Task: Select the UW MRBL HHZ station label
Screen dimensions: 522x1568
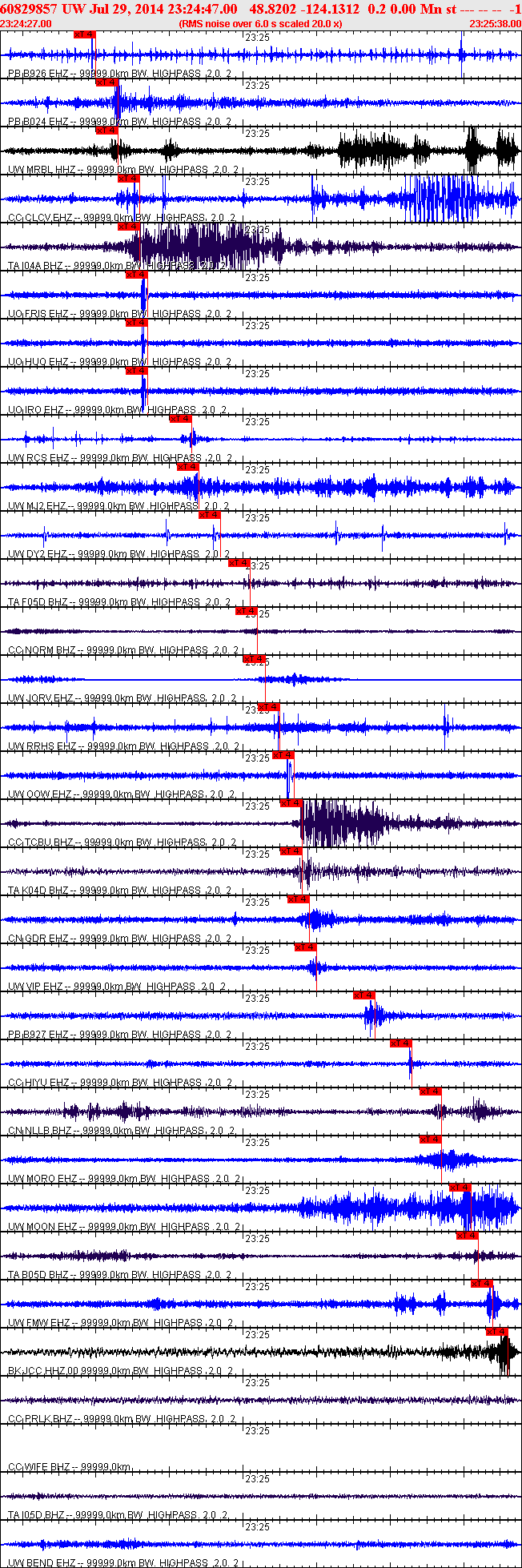Action: [124, 170]
